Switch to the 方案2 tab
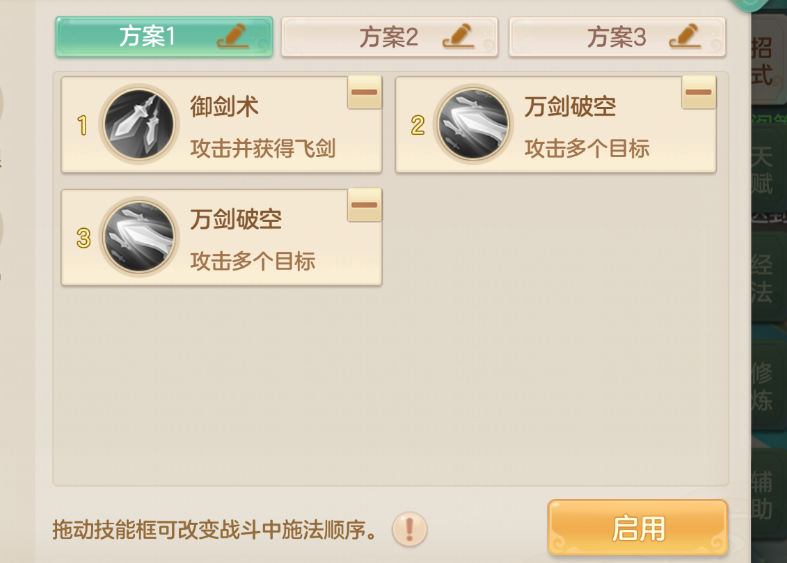This screenshot has width=787, height=563. [388, 38]
